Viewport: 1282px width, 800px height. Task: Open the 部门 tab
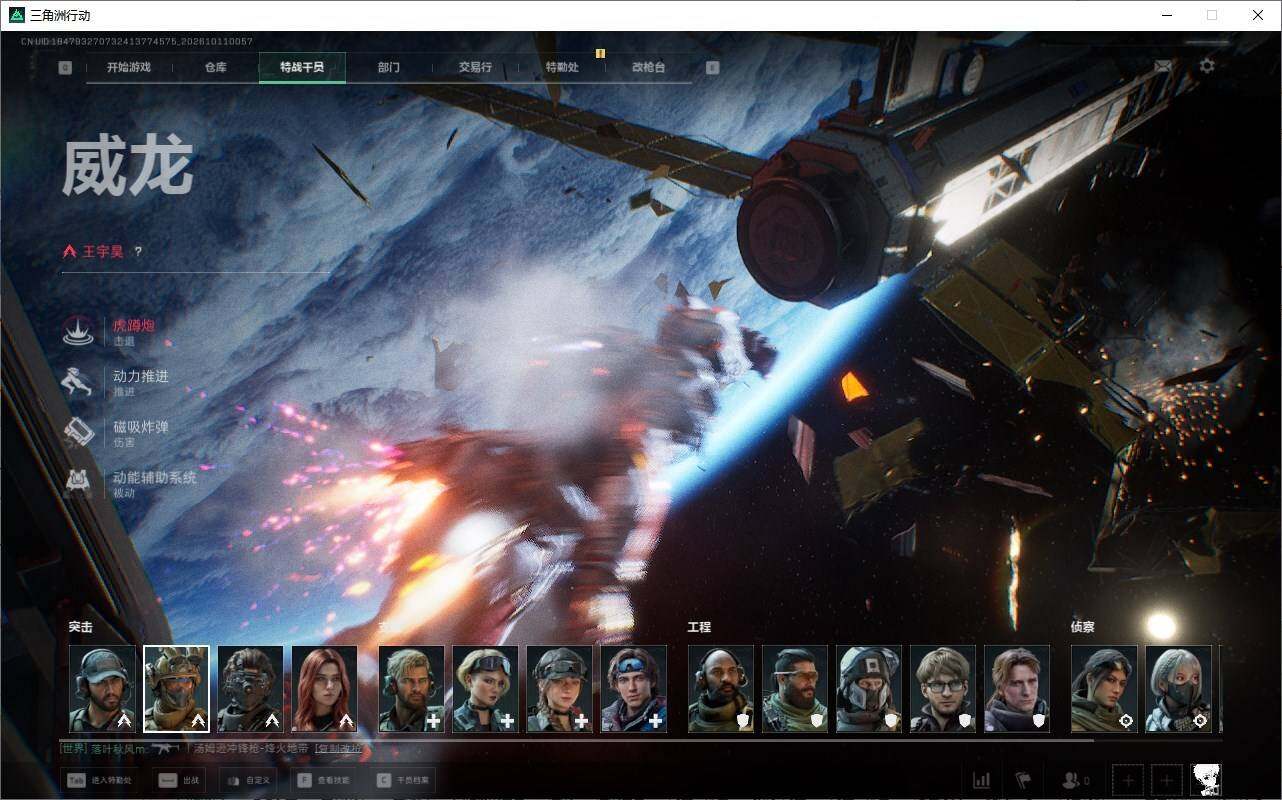[389, 67]
